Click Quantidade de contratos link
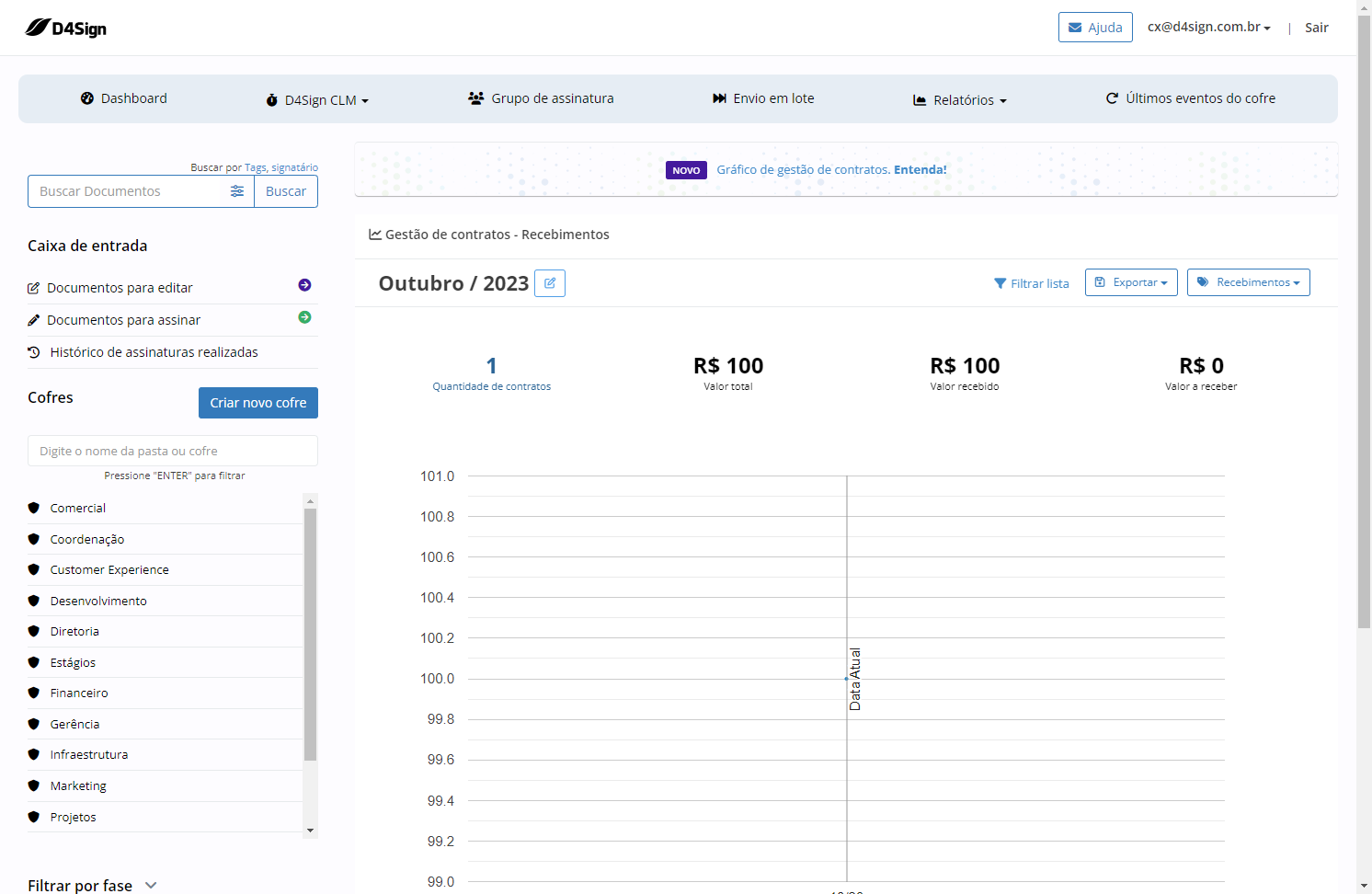Screen dimensions: 1372x894 click(x=492, y=386)
